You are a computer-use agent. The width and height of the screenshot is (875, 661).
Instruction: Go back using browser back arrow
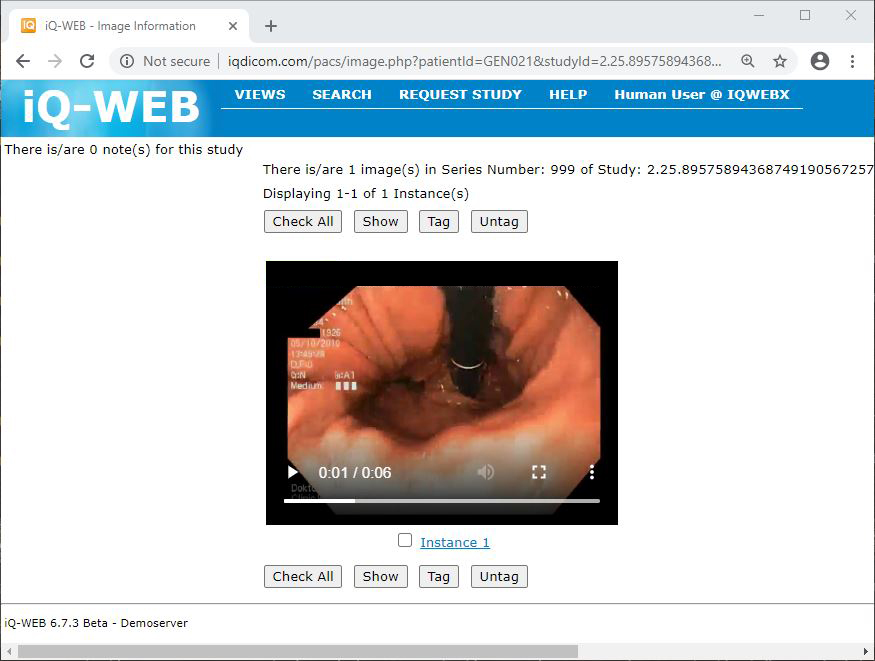[x=23, y=61]
